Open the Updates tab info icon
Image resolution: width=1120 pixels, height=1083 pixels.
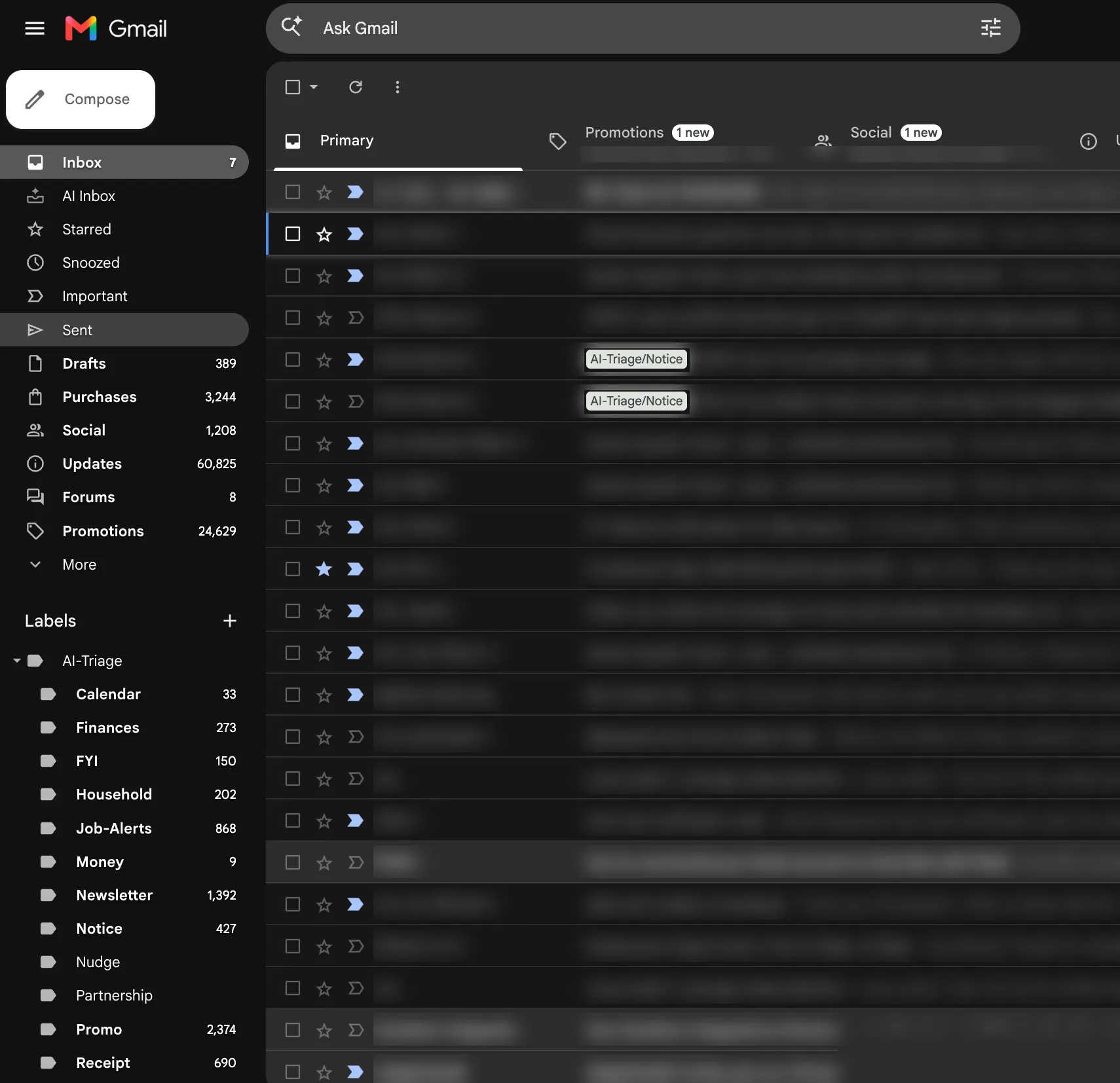pyautogui.click(x=1088, y=141)
